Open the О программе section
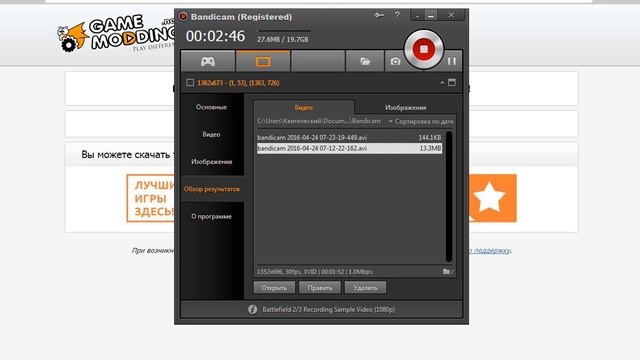This screenshot has height=360, width=640. point(212,216)
